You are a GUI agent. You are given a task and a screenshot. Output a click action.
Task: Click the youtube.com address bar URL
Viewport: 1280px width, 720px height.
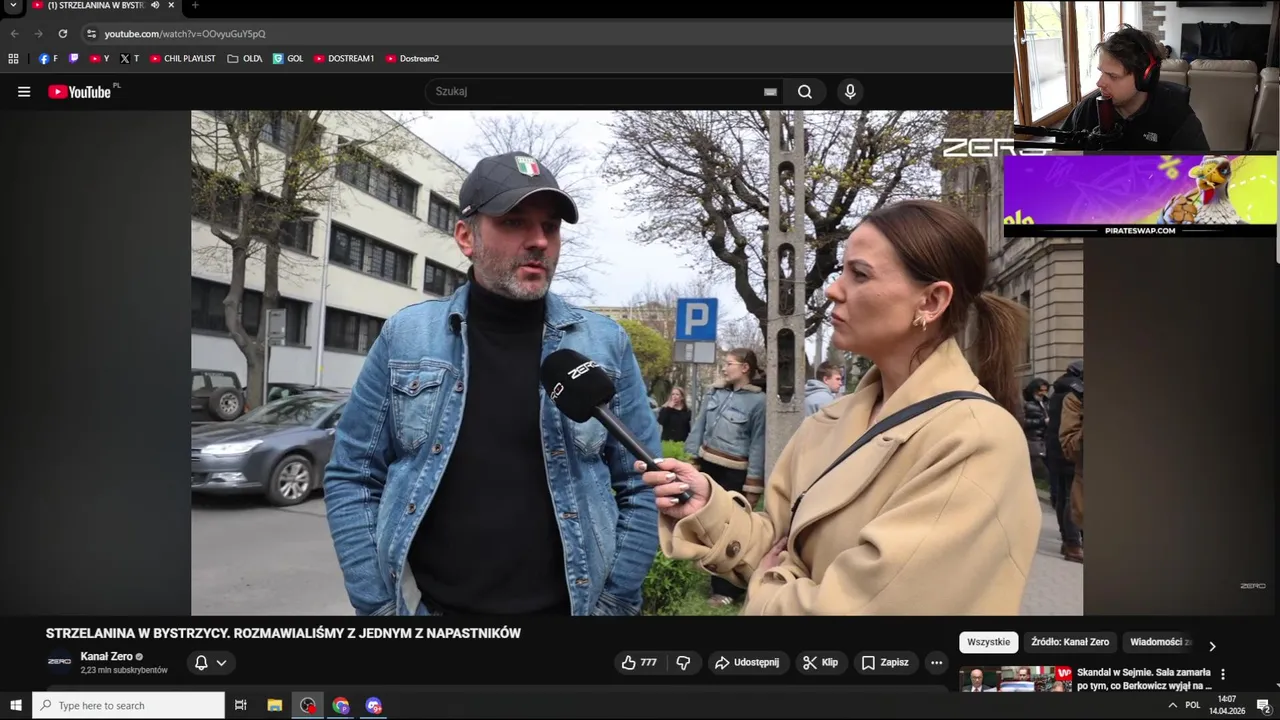[x=185, y=34]
